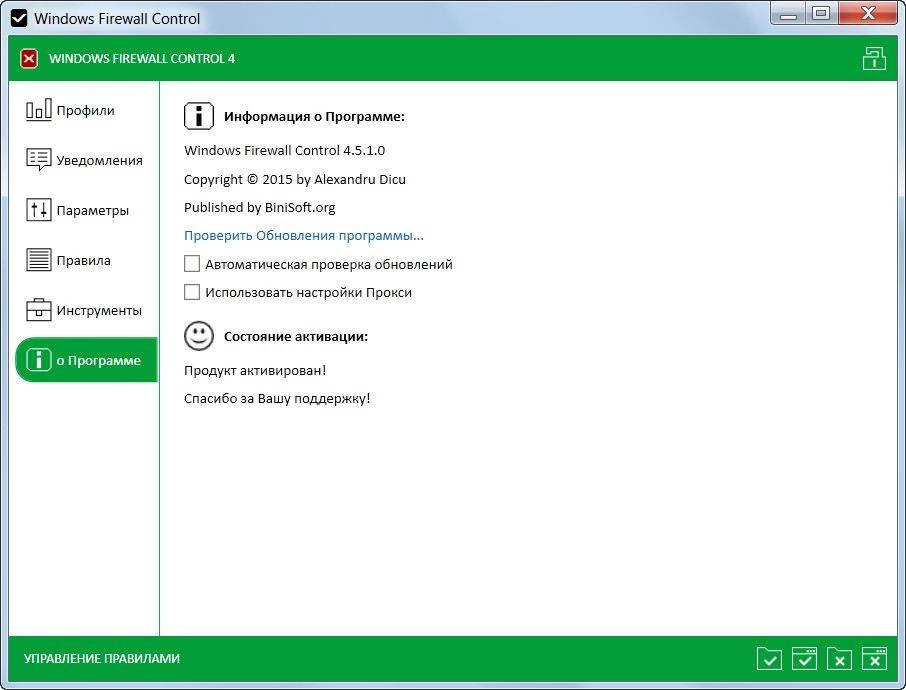Click Copyright © 2015 by Alexandru Dicu text
Viewport: 906px width, 690px height.
coord(295,179)
